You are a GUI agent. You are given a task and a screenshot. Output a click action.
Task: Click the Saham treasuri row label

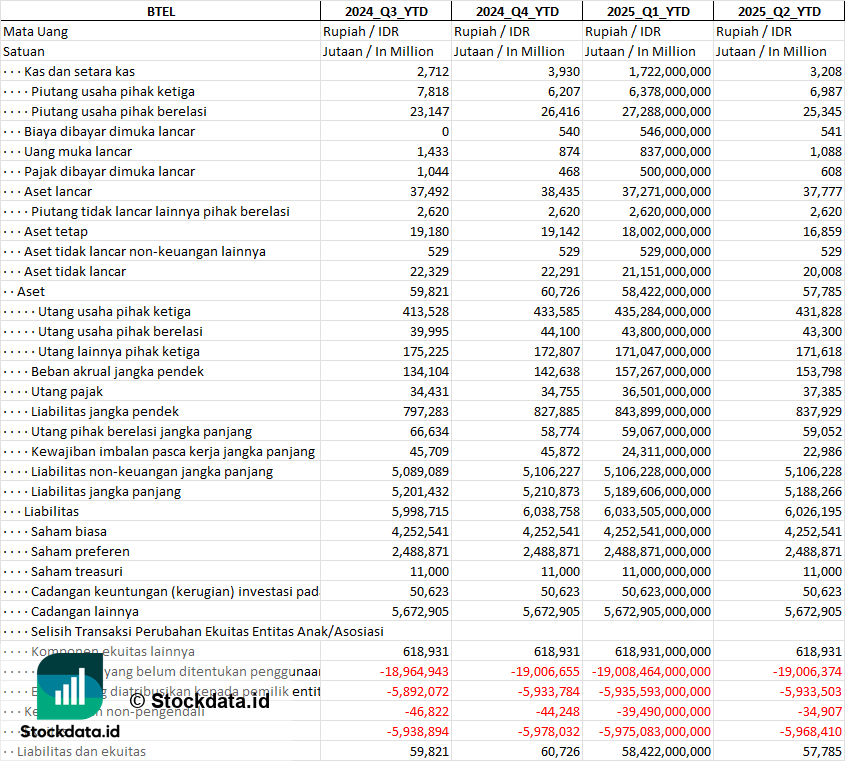[77, 571]
